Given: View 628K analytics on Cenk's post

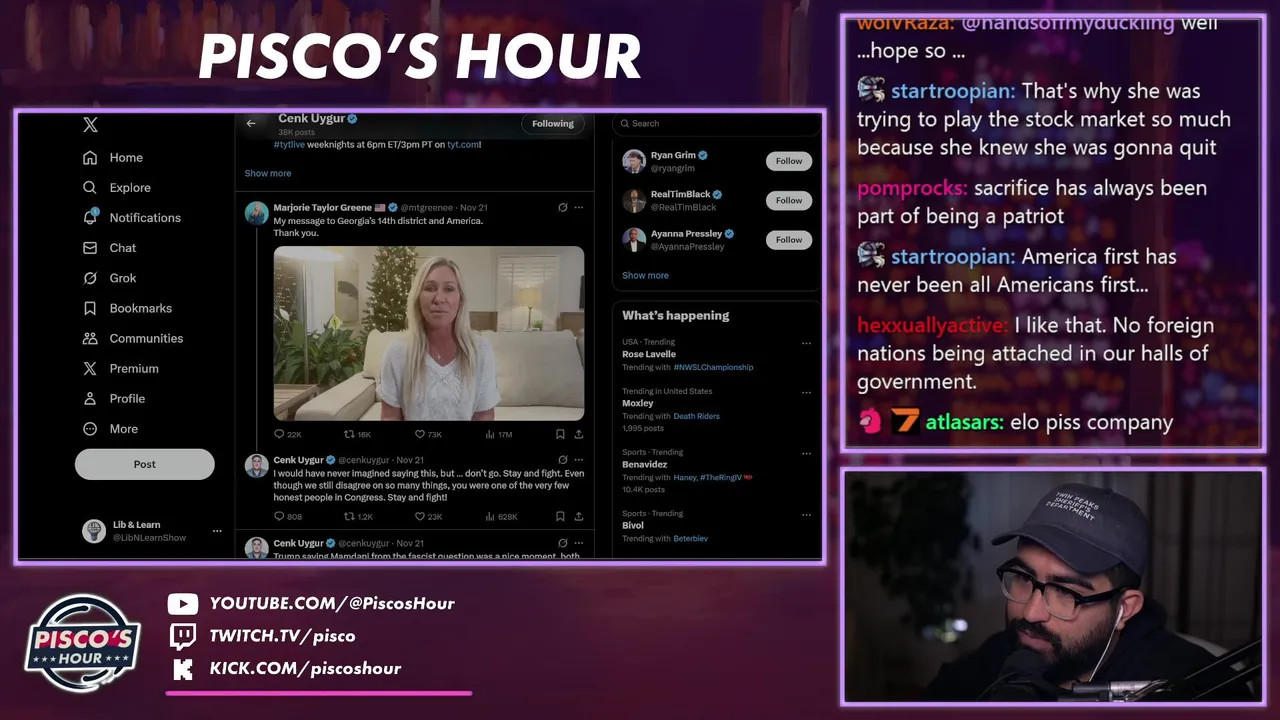Looking at the screenshot, I should [501, 517].
